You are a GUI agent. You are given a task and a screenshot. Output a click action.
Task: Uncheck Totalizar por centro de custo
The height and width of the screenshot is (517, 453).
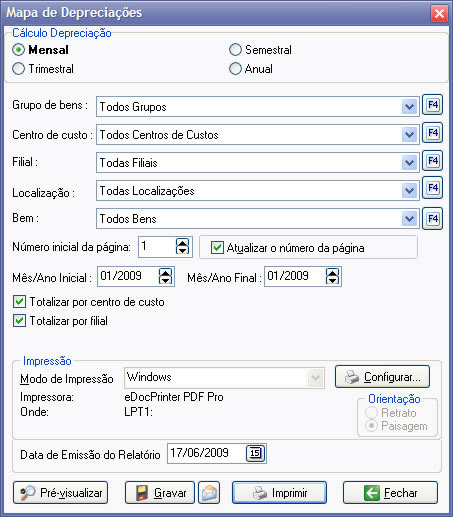[x=19, y=302]
